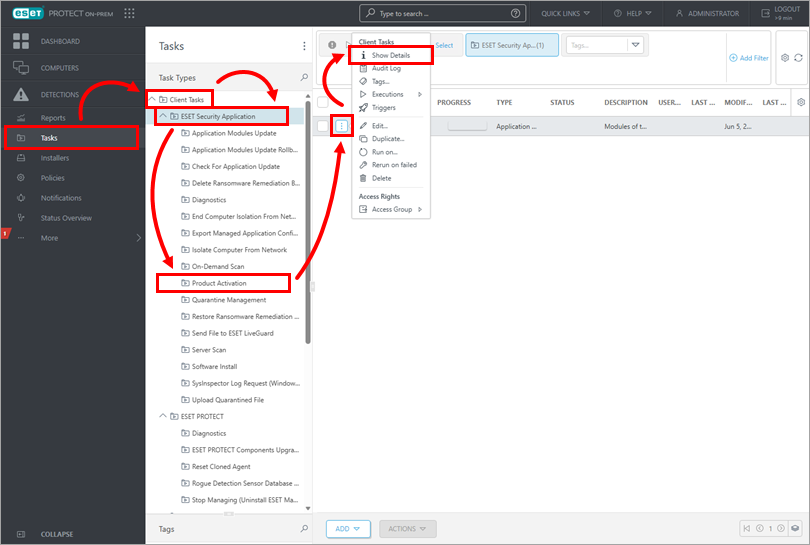Click the Add Filter link
810x545 pixels.
click(749, 58)
